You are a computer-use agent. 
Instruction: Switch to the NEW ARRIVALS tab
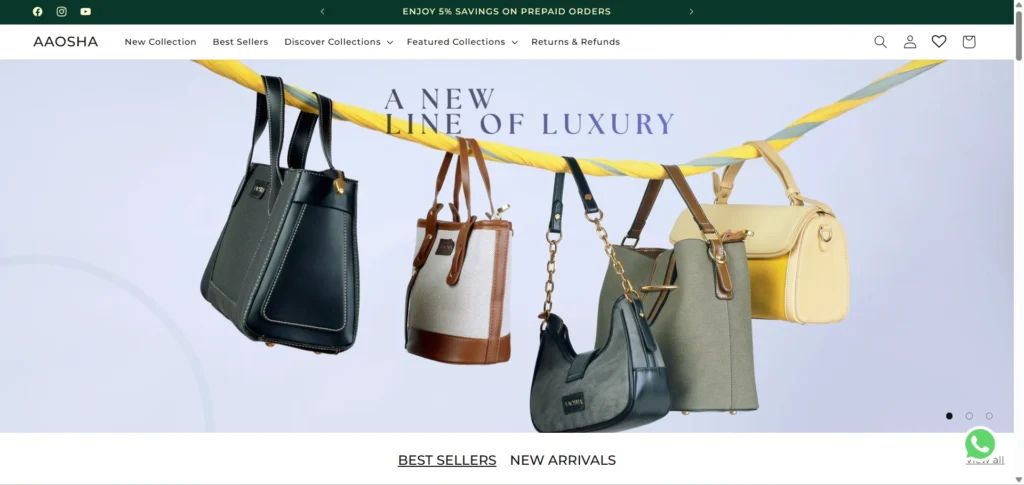(563, 460)
